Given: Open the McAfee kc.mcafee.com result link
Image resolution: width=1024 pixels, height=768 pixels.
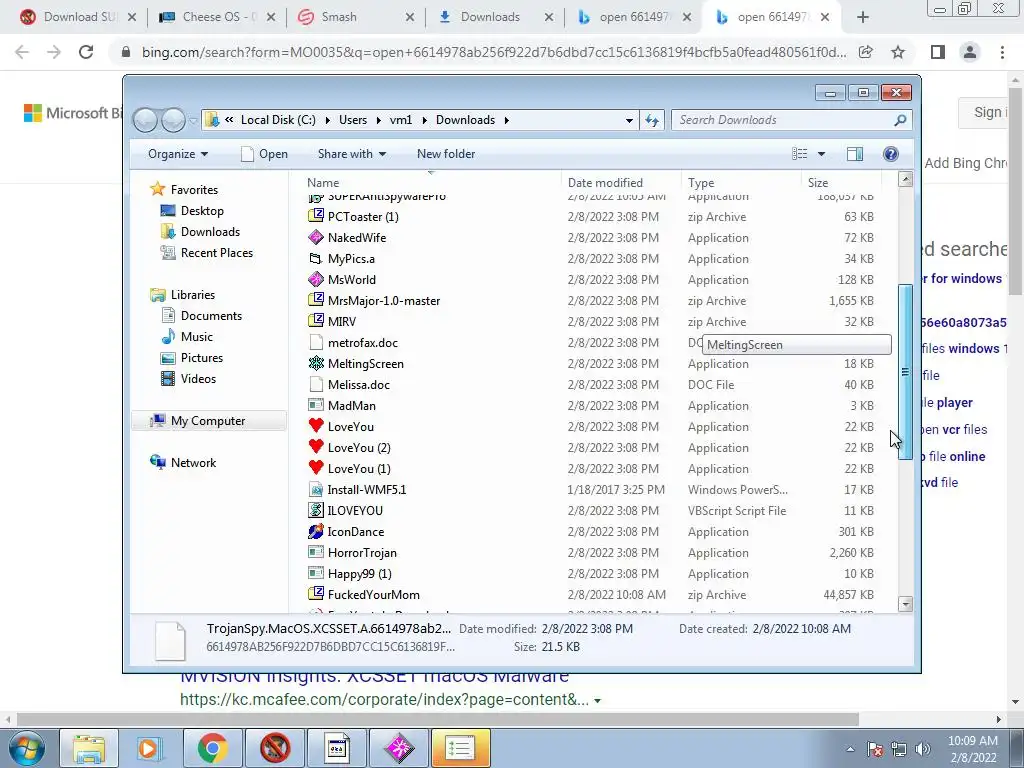Looking at the screenshot, I should point(385,700).
